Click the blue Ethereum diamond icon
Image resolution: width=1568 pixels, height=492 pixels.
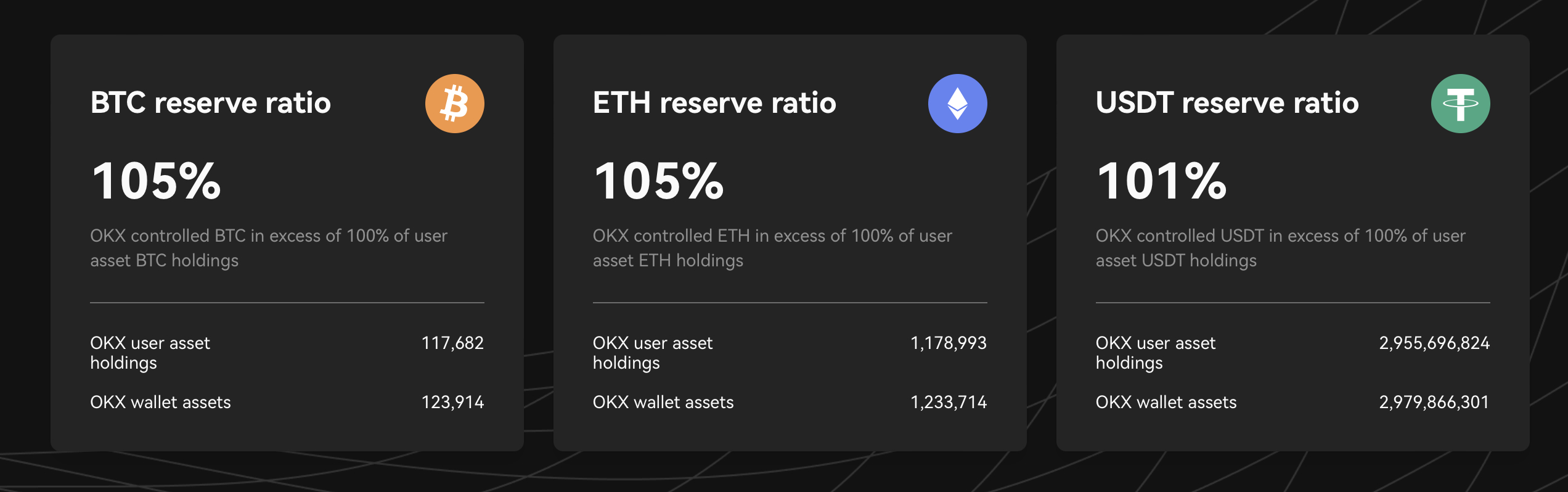pos(957,104)
